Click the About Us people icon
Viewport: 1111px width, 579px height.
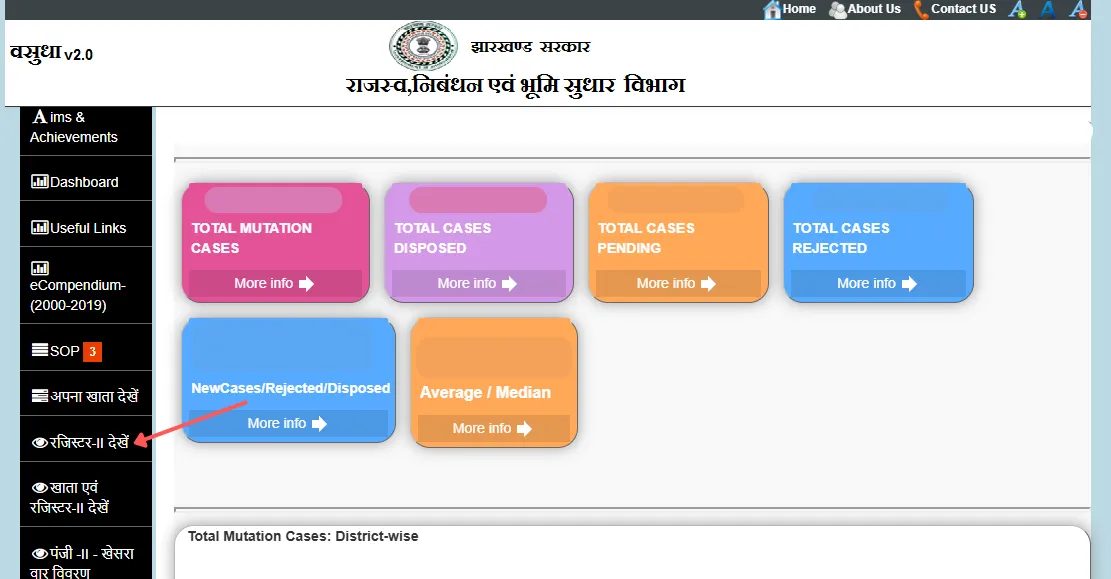(837, 9)
